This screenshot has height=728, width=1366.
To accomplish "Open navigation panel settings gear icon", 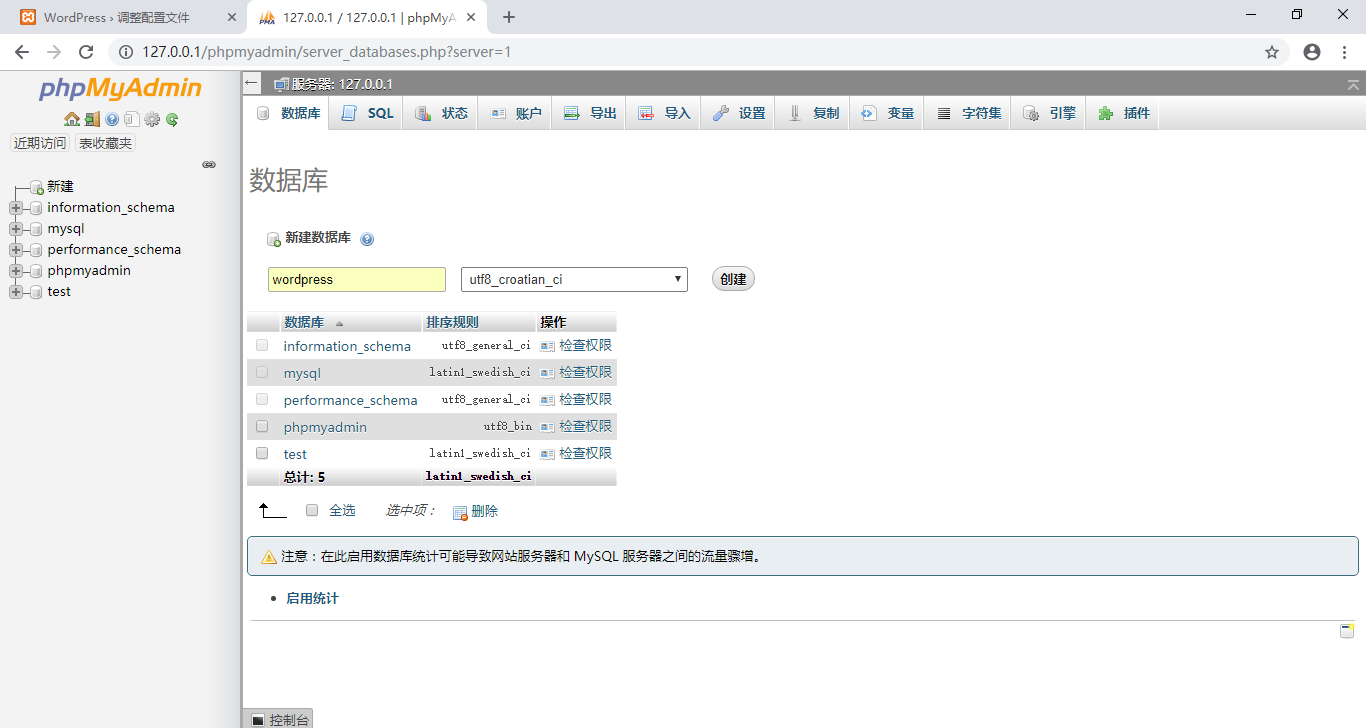I will pyautogui.click(x=152, y=119).
